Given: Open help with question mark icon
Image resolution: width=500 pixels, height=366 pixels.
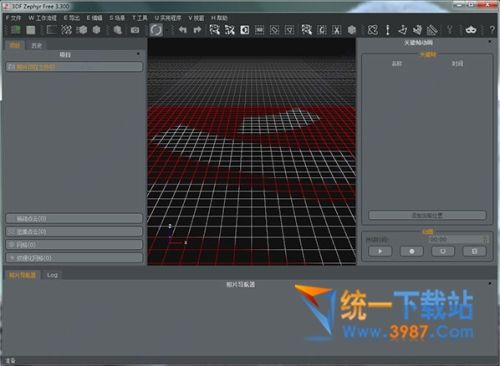Looking at the screenshot, I should pos(492,30).
